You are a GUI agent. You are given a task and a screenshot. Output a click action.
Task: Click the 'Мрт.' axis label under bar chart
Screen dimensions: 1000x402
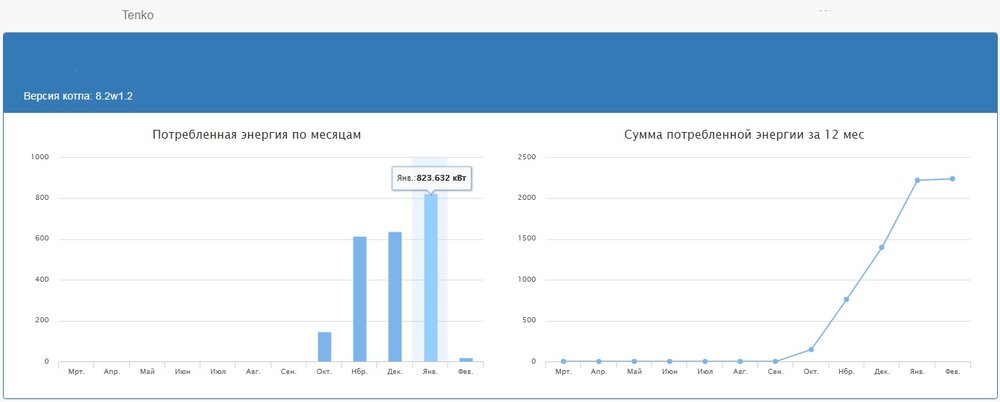pos(77,371)
